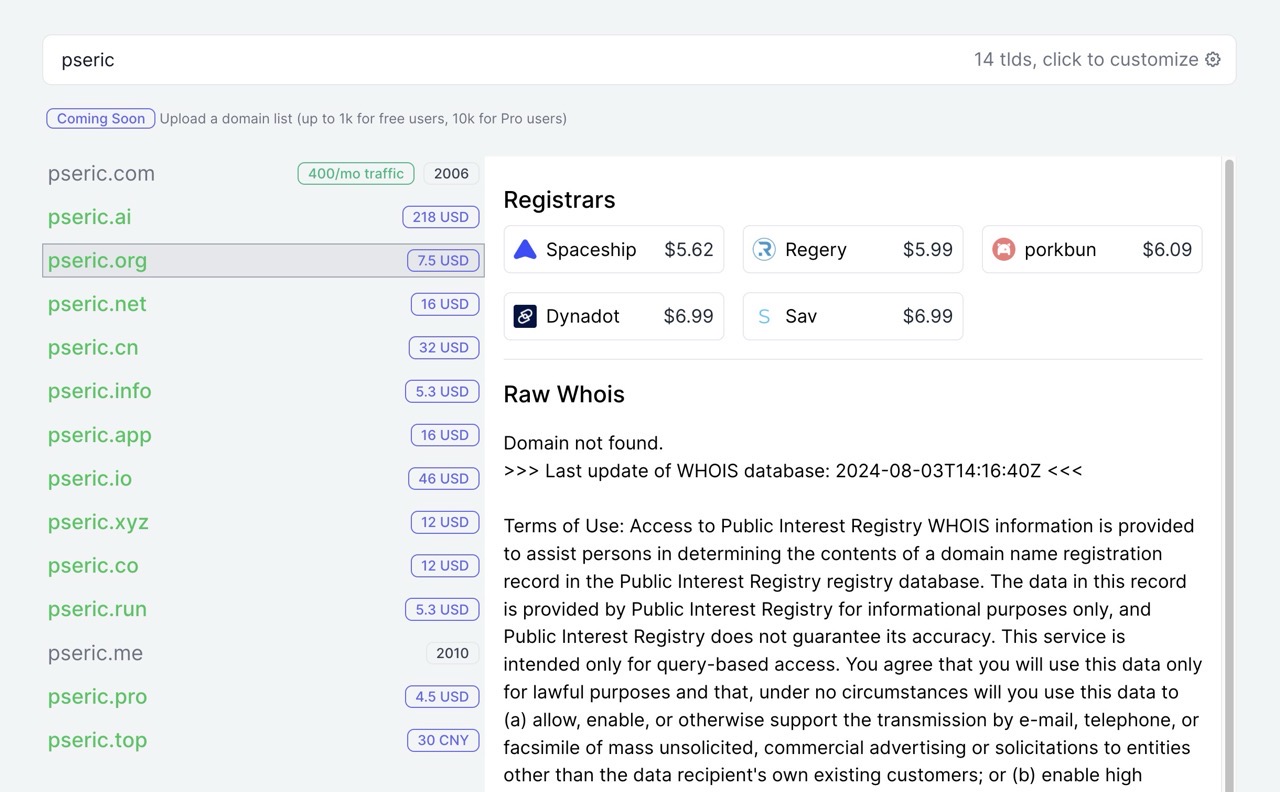Click the 'Domain not found.' text

point(583,443)
